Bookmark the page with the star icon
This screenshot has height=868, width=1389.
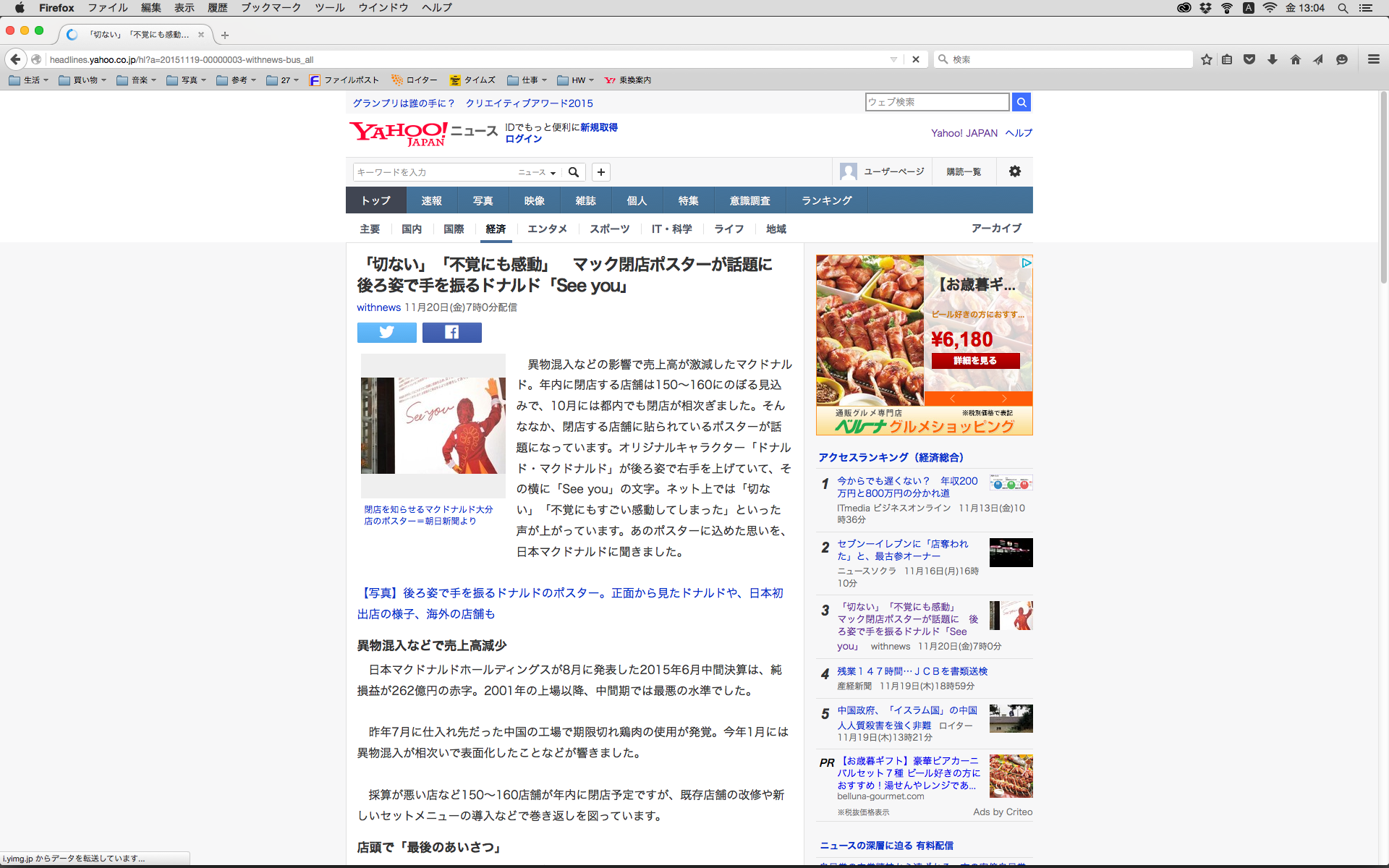[x=1206, y=59]
